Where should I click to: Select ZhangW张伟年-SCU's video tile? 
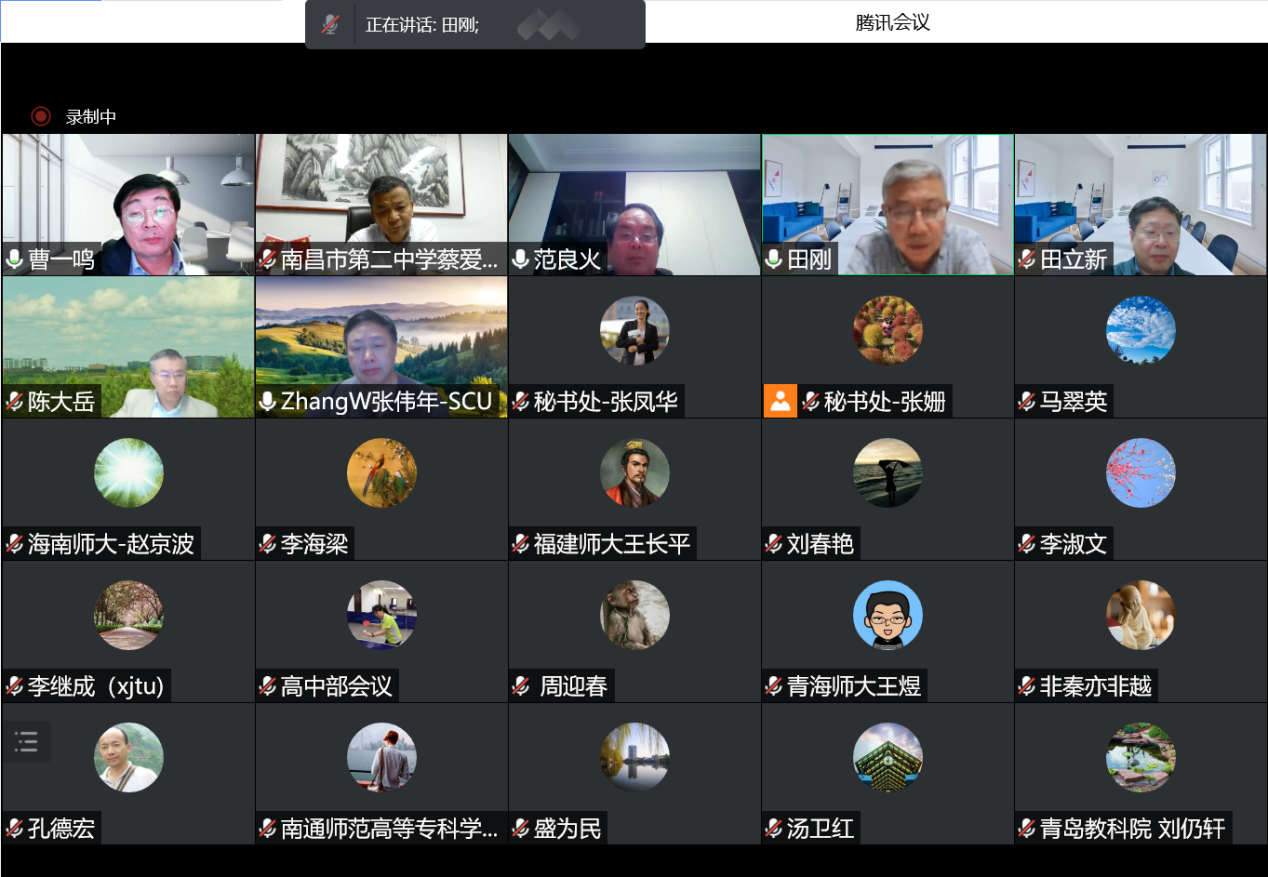coord(381,347)
